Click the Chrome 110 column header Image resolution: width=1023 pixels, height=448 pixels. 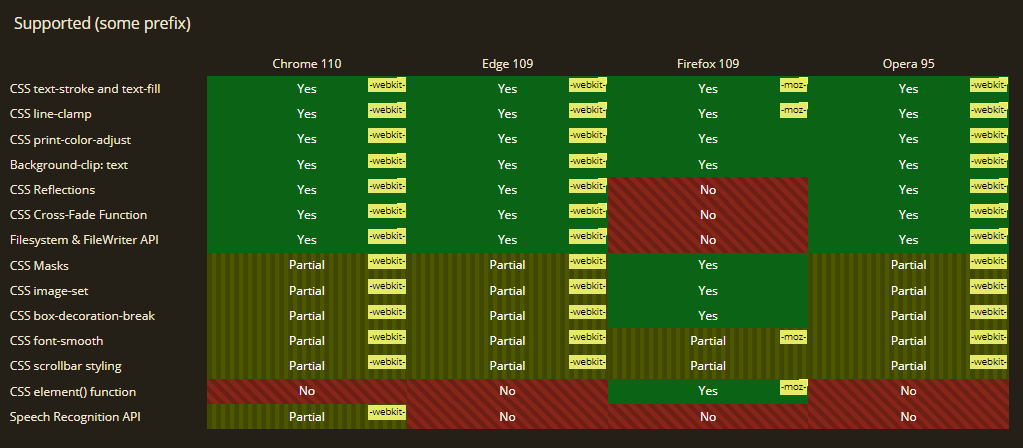click(307, 64)
